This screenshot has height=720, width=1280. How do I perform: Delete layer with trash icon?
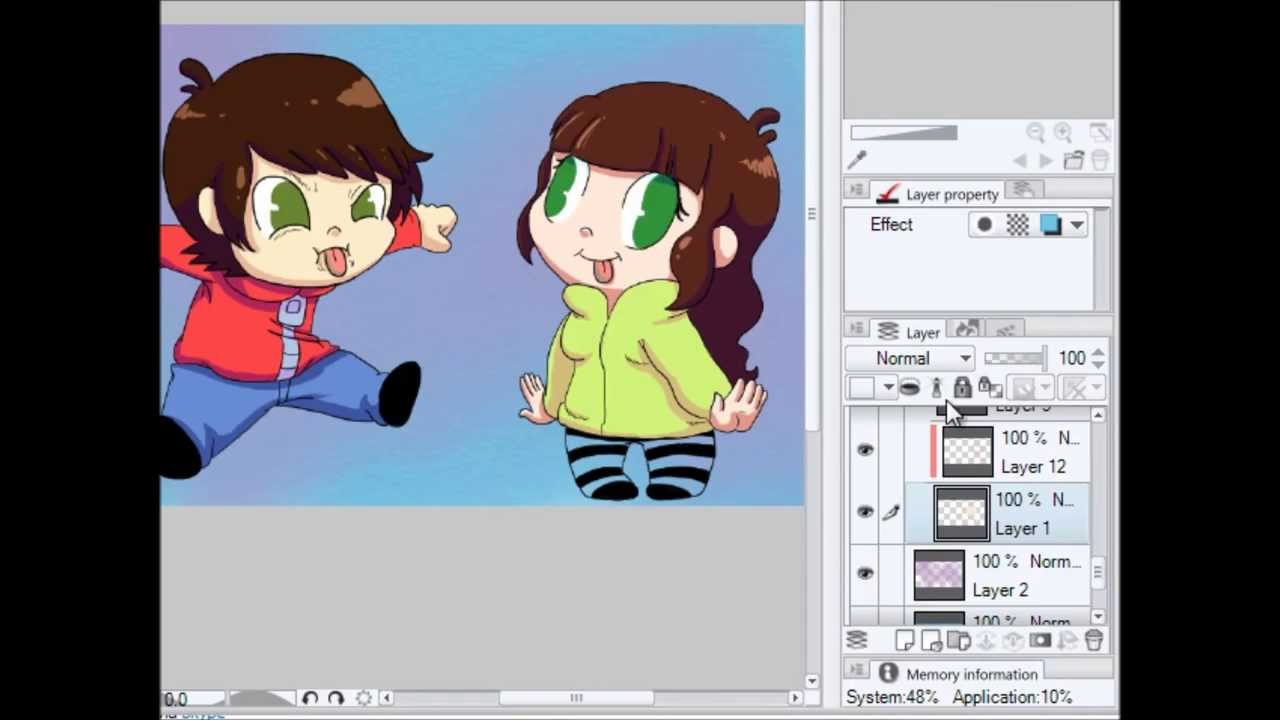[1093, 641]
